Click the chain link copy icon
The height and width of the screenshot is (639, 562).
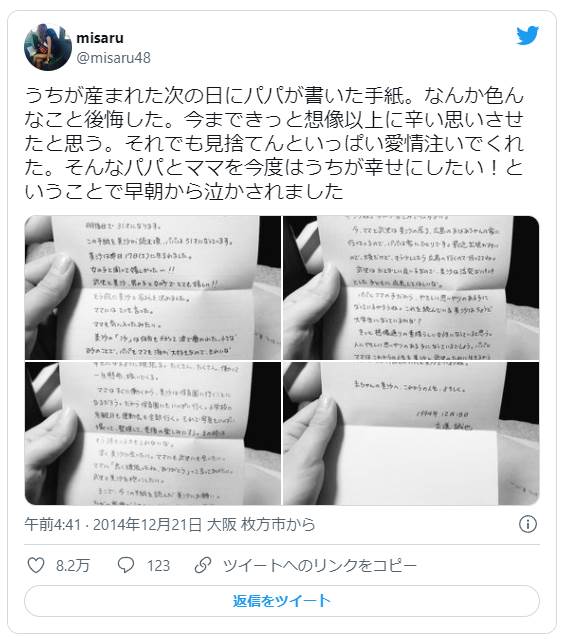point(203,565)
